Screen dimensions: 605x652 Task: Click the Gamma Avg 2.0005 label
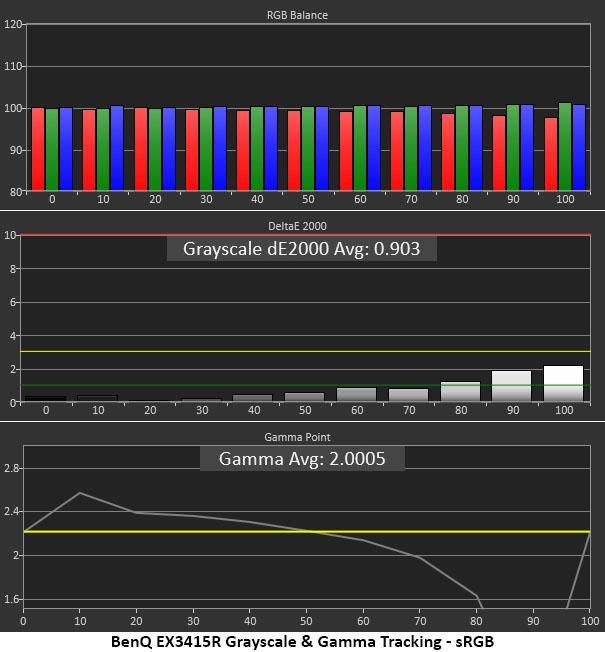[302, 459]
